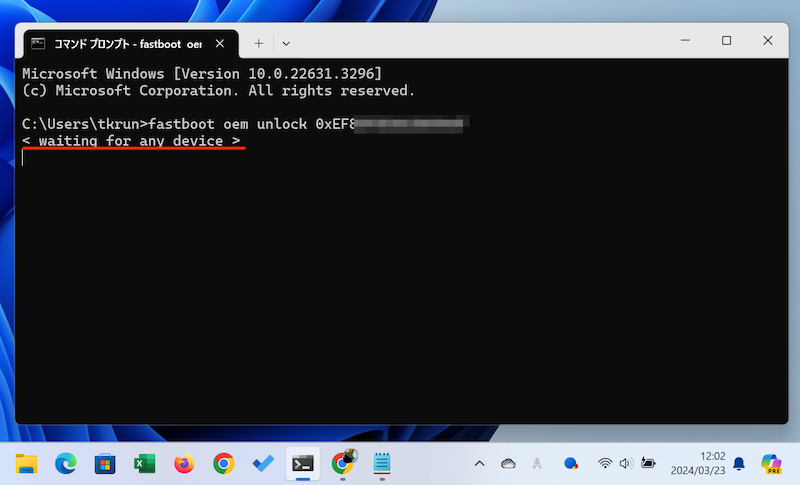Launch Microsoft Edge from the taskbar
Screen dimensions: 800x485
[66, 463]
